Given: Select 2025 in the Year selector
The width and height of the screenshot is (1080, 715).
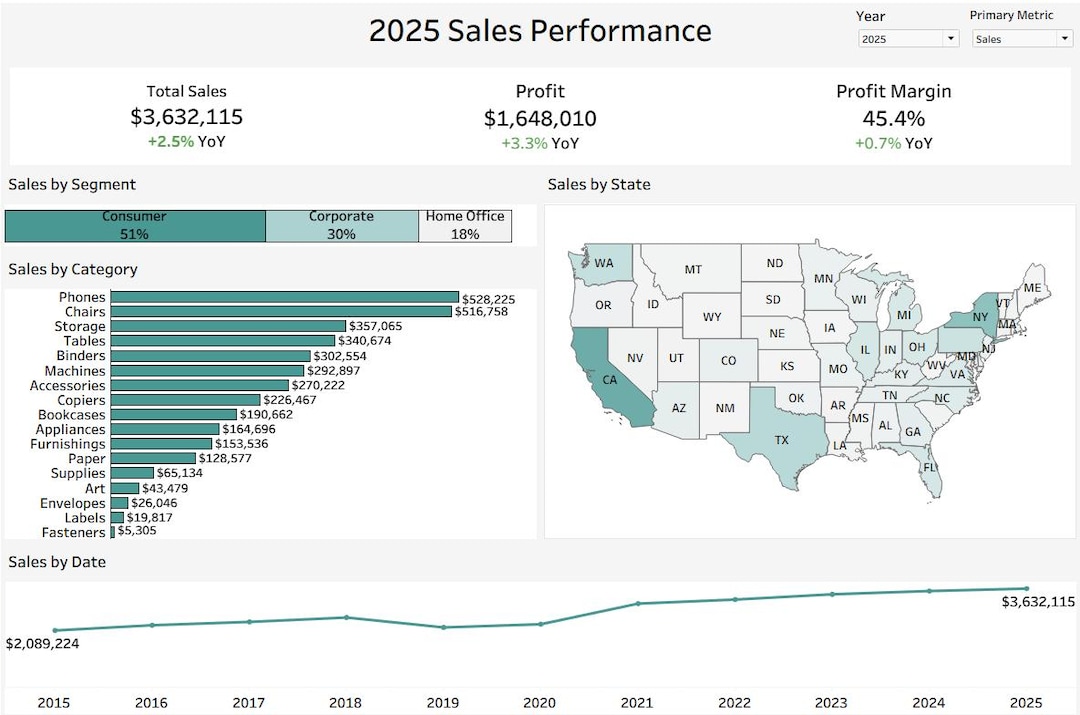Looking at the screenshot, I should coord(905,38).
